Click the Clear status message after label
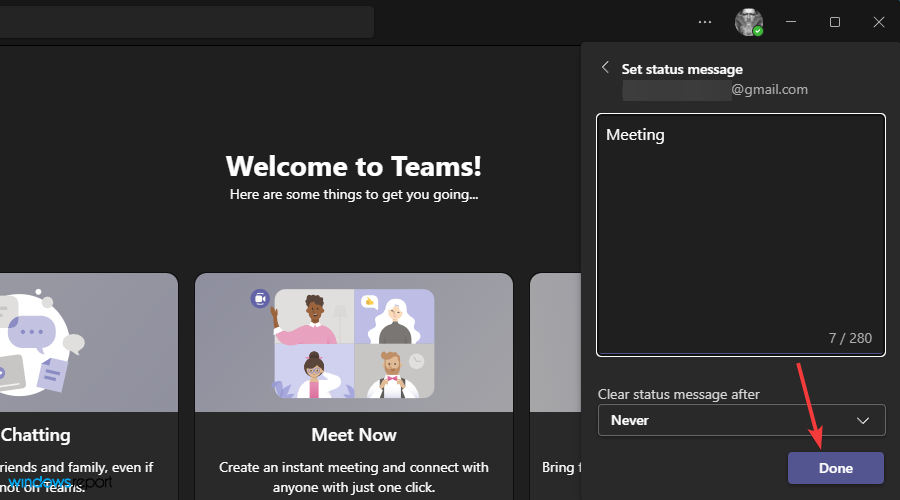Image resolution: width=900 pixels, height=500 pixels. (678, 394)
